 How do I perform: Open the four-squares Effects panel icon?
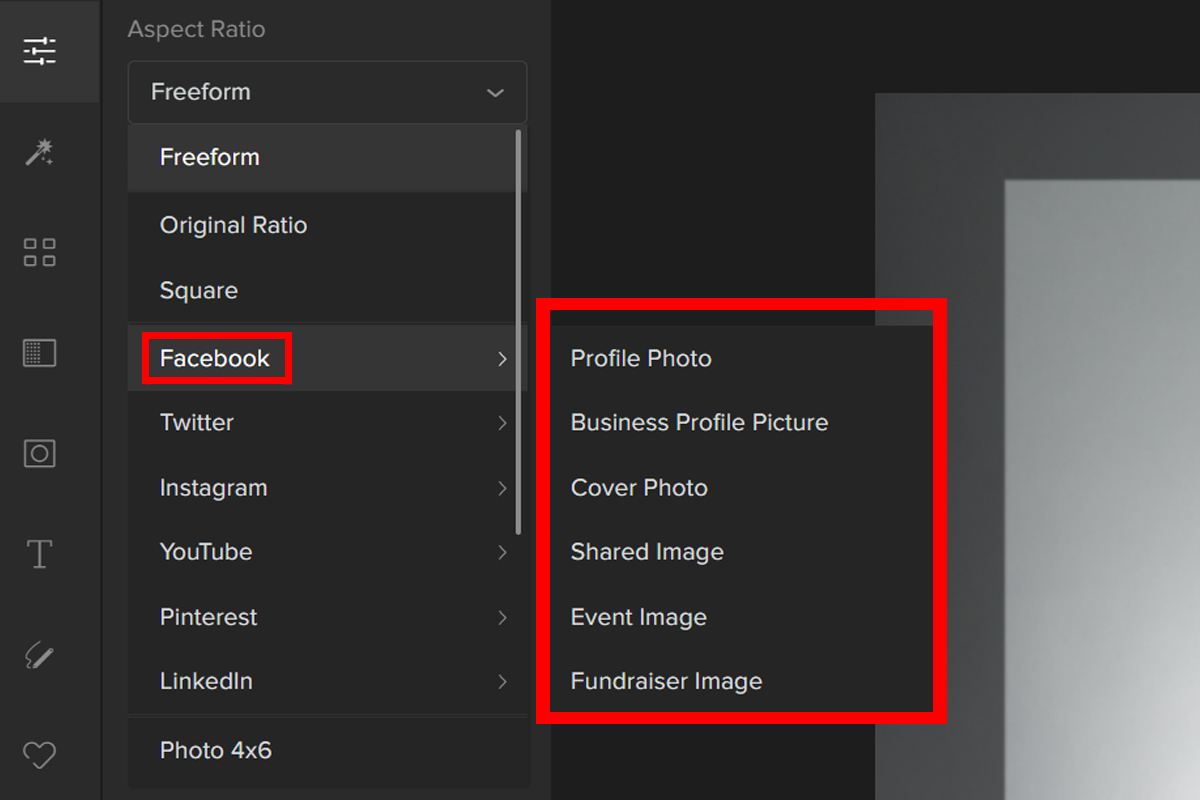pyautogui.click(x=40, y=252)
